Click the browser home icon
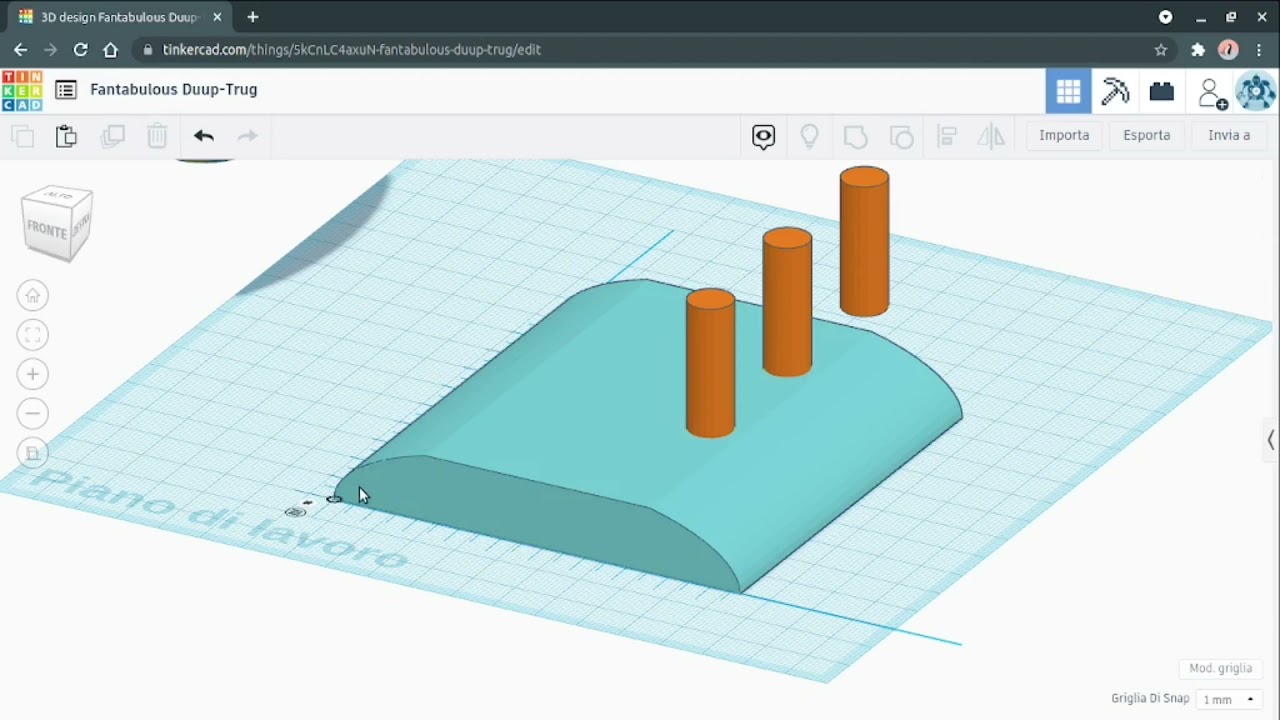 click(x=111, y=49)
